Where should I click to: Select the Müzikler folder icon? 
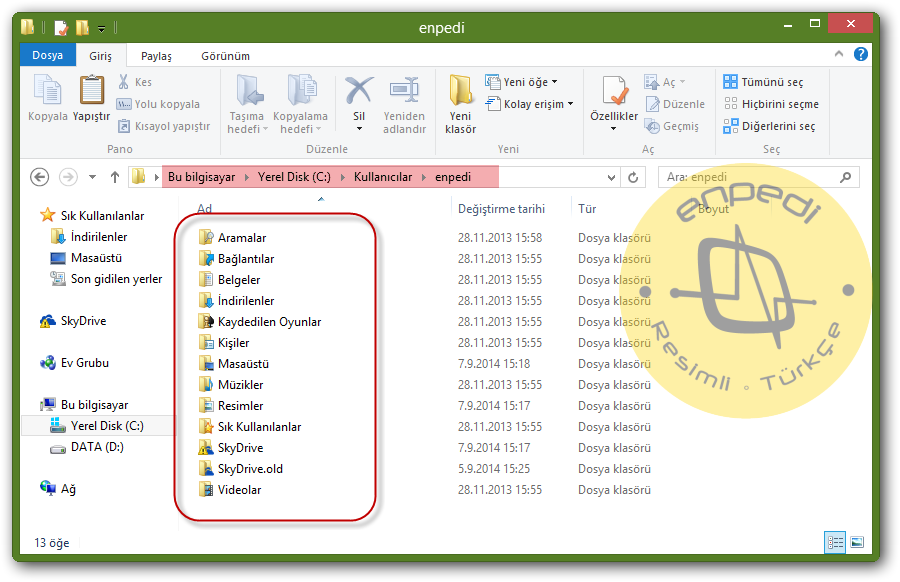205,385
